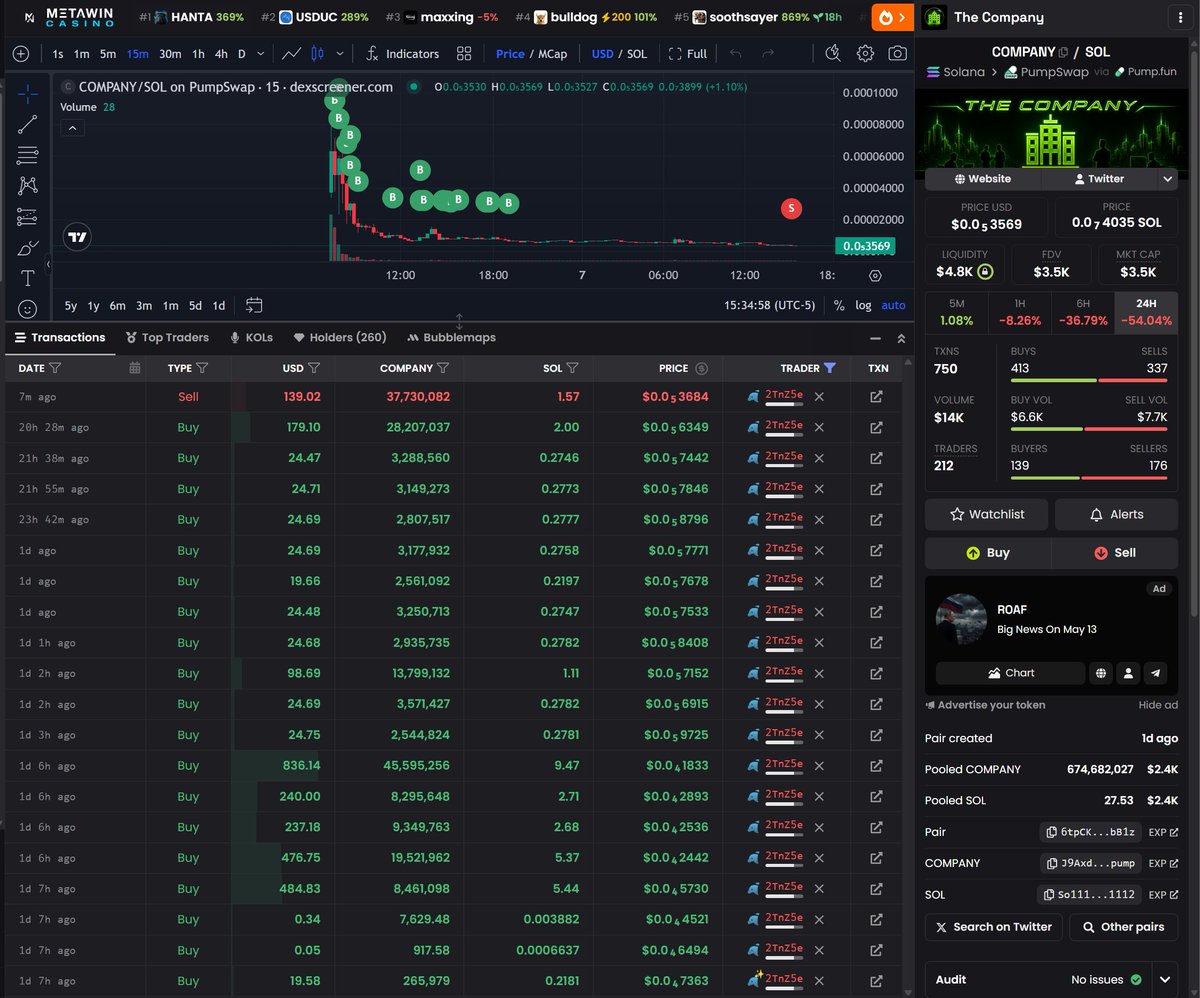Image resolution: width=1200 pixels, height=998 pixels.
Task: Click Search on Twitter
Action: [993, 927]
